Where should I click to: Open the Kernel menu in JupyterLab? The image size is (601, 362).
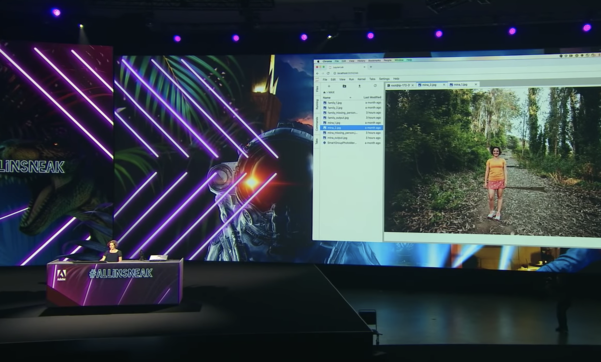361,79
